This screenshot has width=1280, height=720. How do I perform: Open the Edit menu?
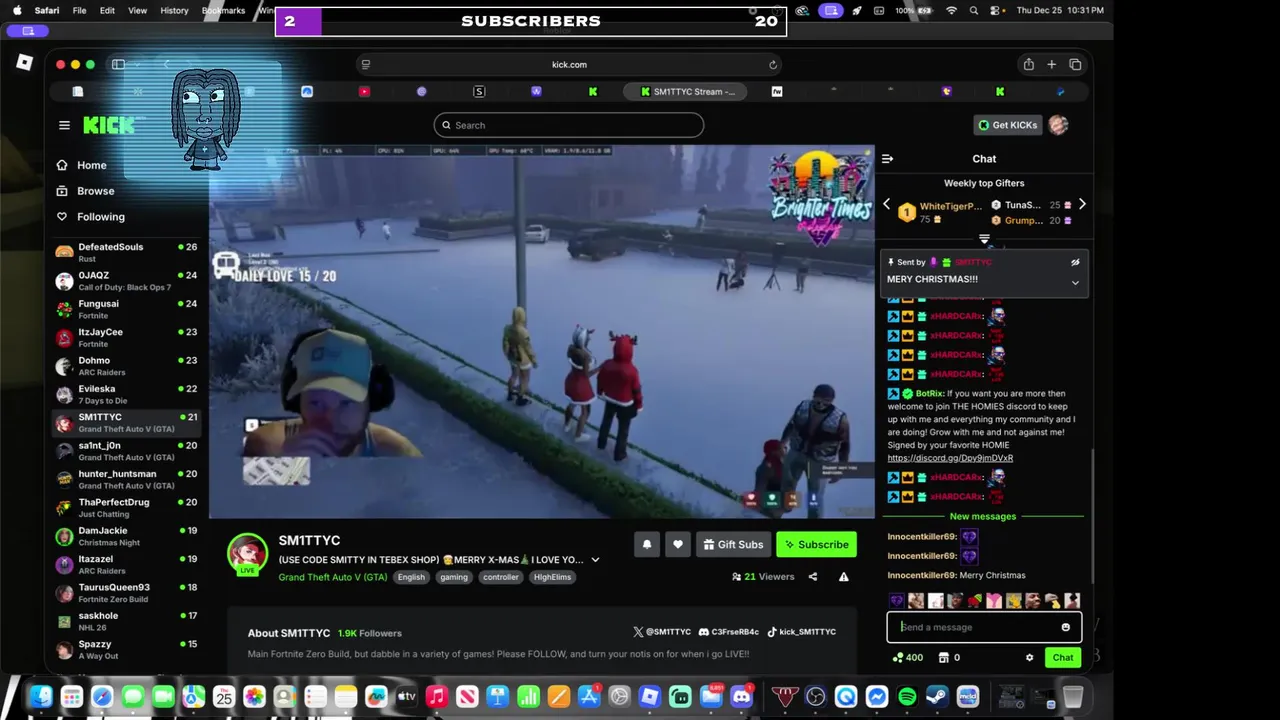[107, 10]
